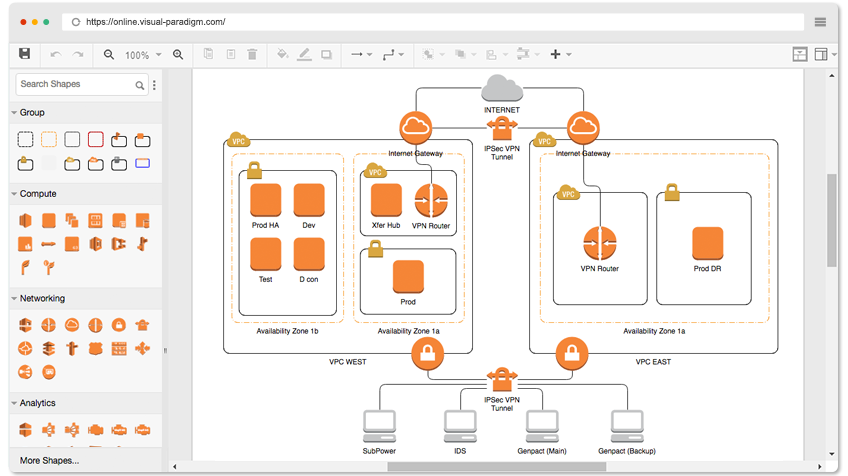Click the Undo arrow in toolbar
The height and width of the screenshot is (476, 848).
[x=56, y=55]
